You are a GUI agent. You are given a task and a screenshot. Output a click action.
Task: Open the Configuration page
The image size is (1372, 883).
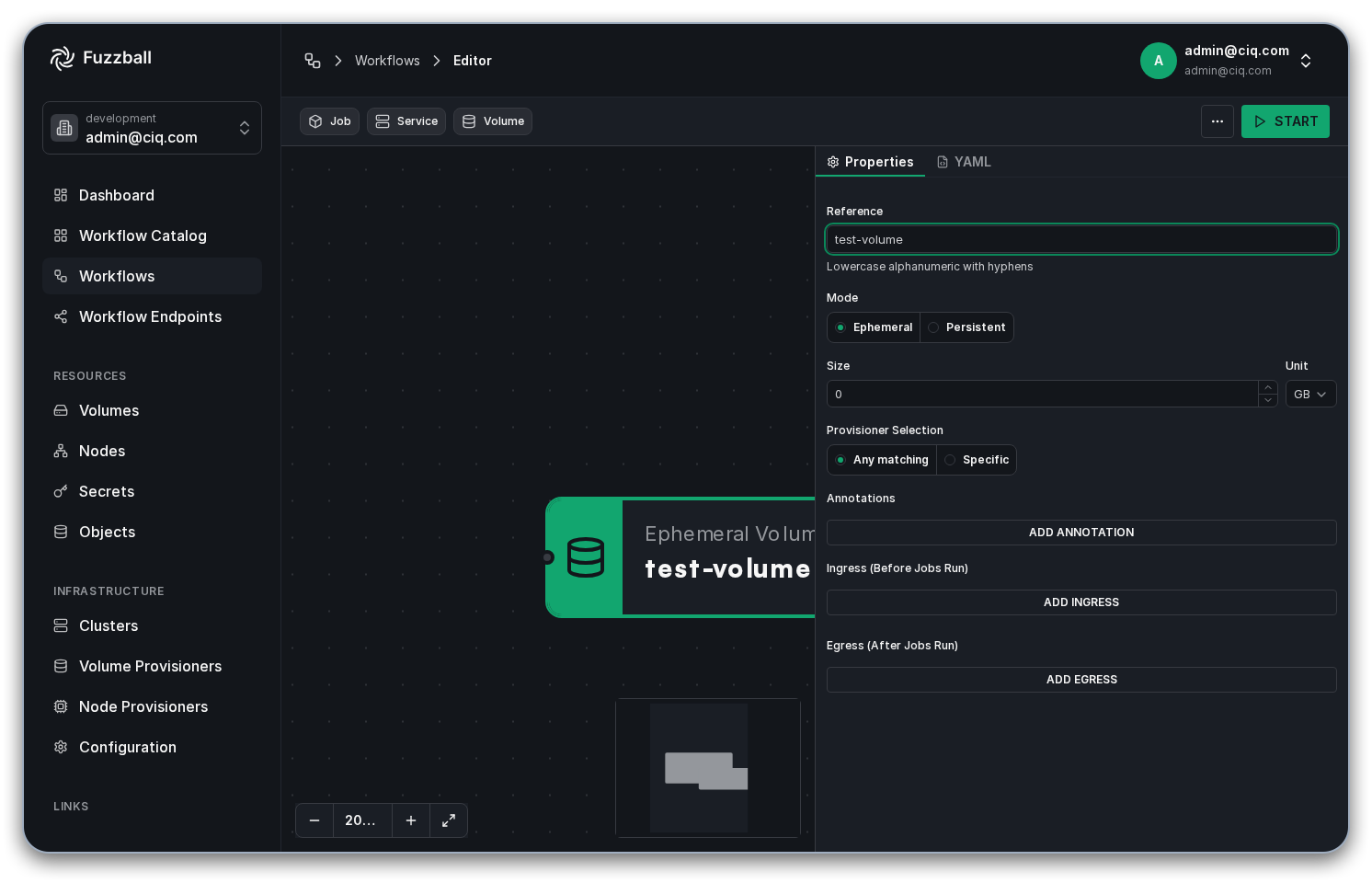point(152,747)
